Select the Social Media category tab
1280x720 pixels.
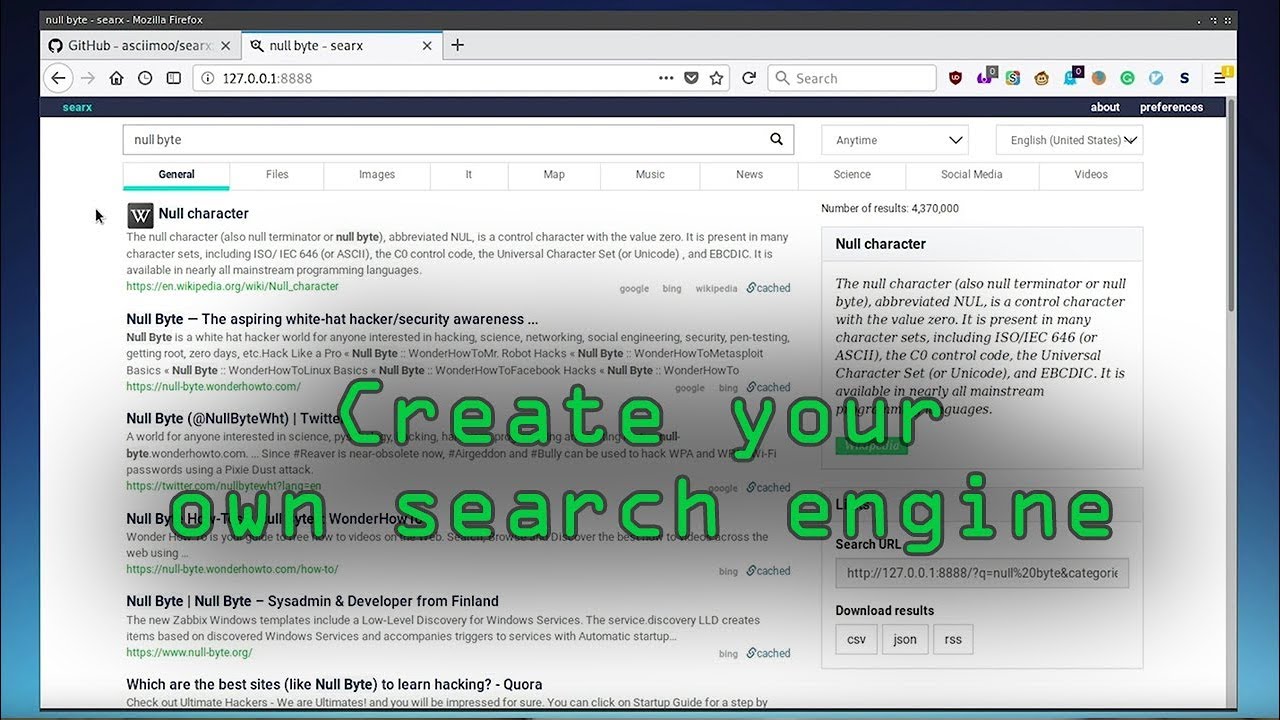click(972, 175)
